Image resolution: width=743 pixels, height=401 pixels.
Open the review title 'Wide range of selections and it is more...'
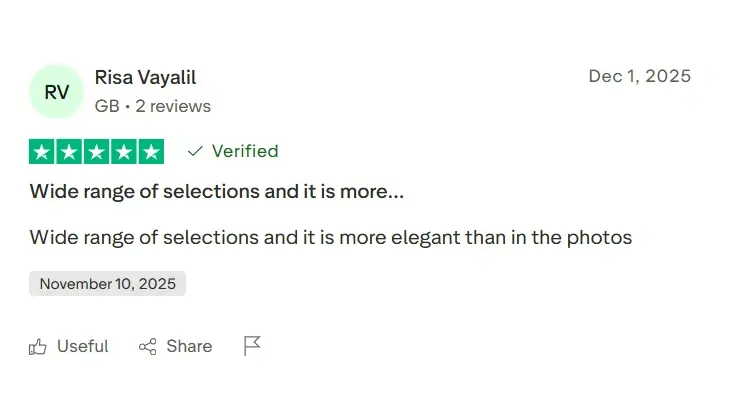(x=217, y=191)
